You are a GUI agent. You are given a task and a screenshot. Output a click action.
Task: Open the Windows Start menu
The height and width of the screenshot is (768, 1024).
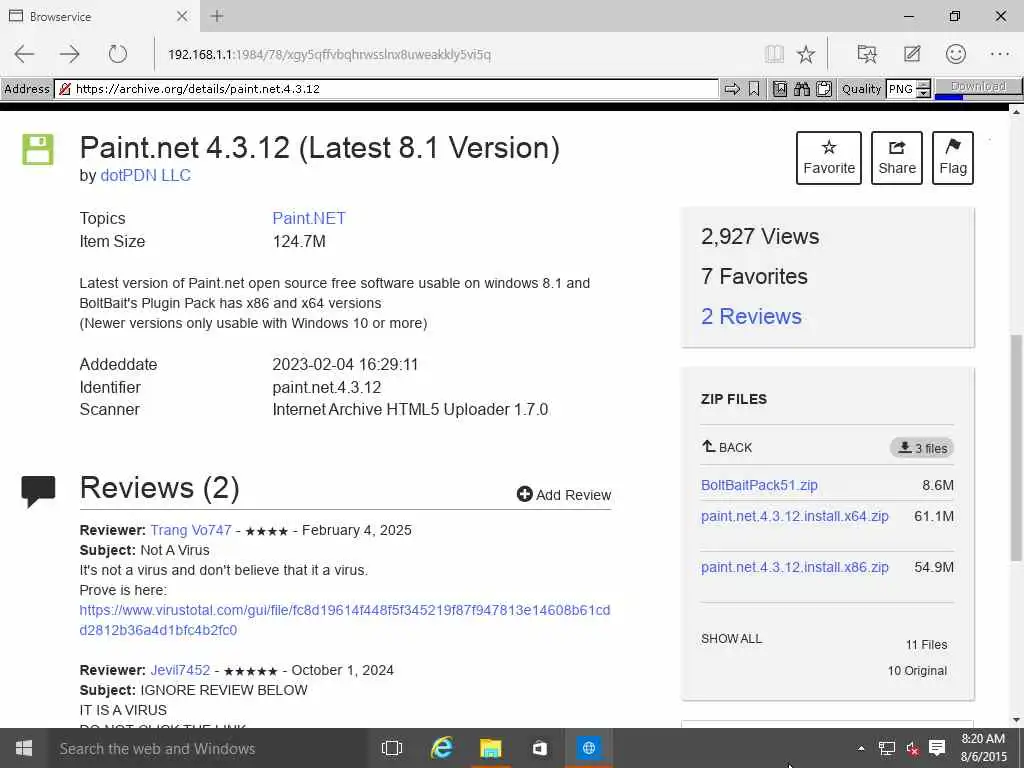click(x=24, y=748)
